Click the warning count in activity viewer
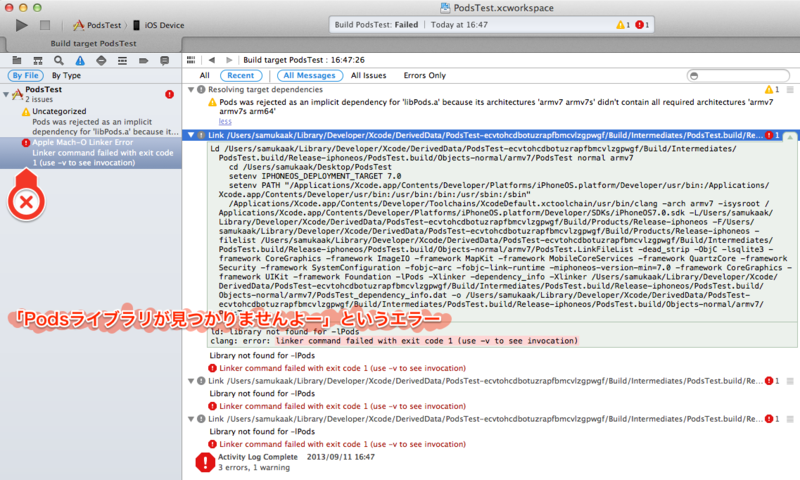The height and width of the screenshot is (480, 800). (623, 25)
